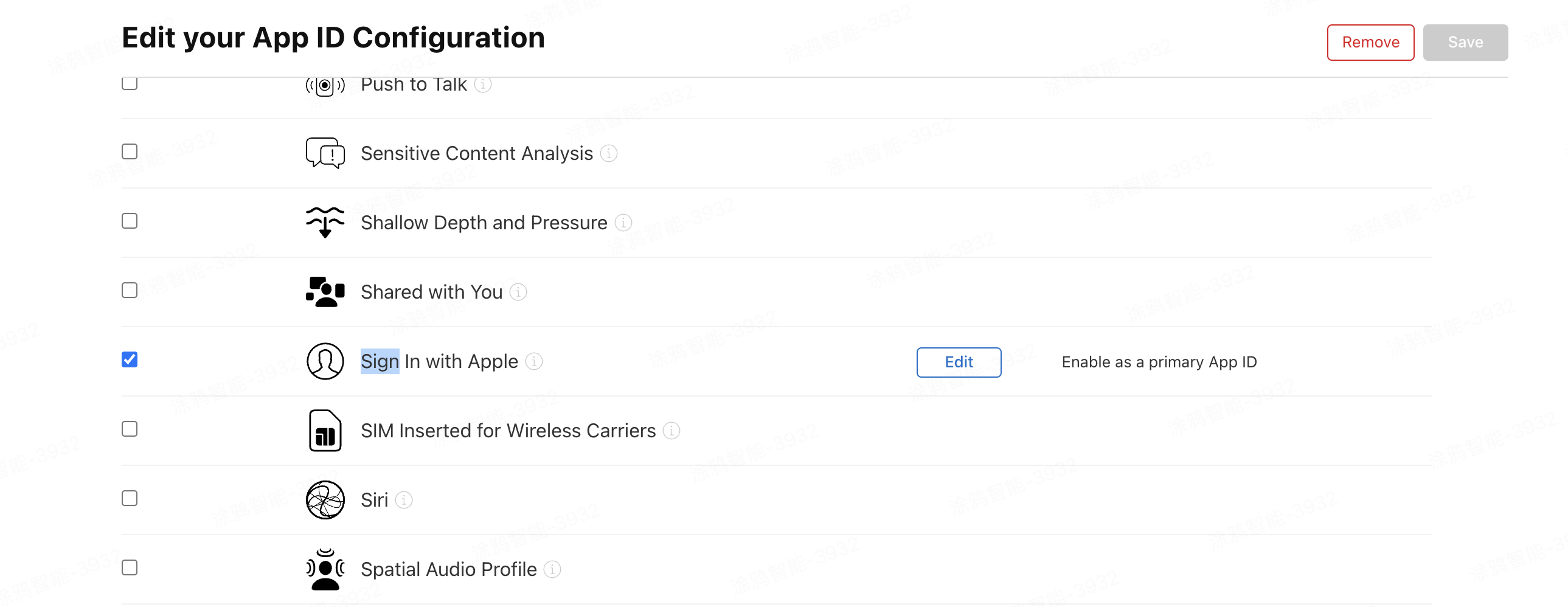
Task: Uncheck the Sign In with Apple capability
Action: pyautogui.click(x=130, y=360)
